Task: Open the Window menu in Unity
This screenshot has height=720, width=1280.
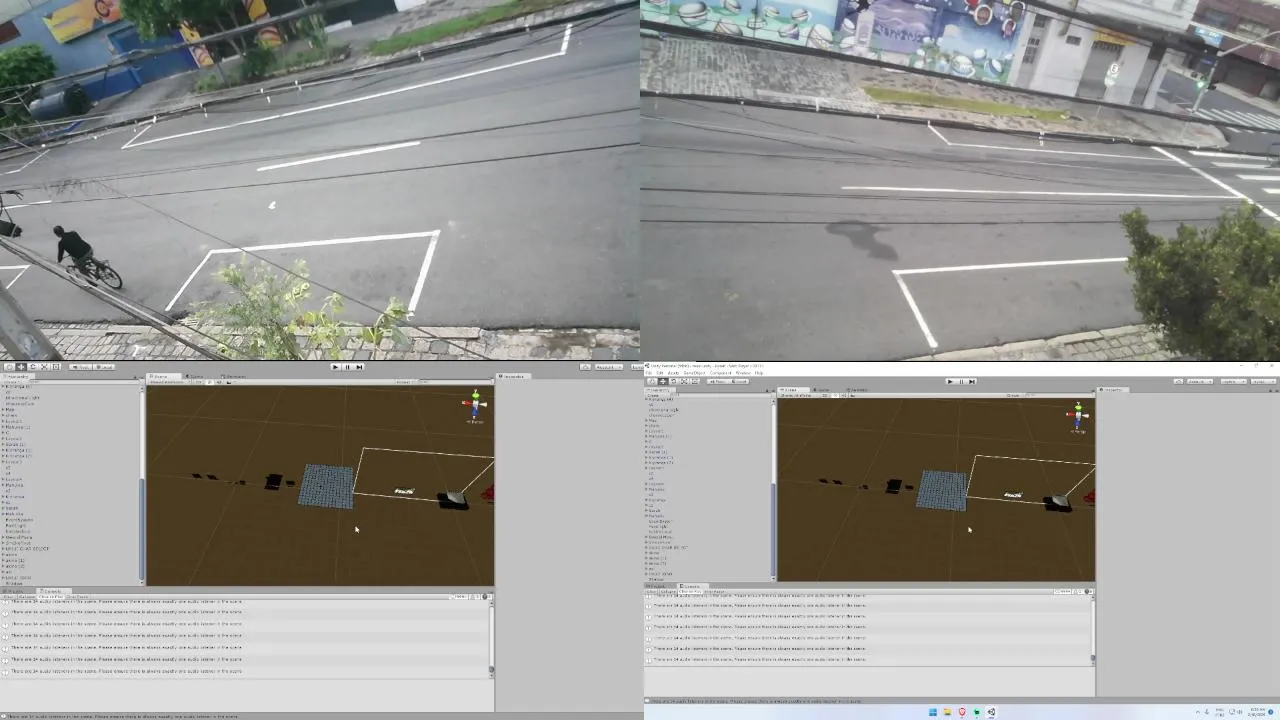Action: click(x=743, y=373)
